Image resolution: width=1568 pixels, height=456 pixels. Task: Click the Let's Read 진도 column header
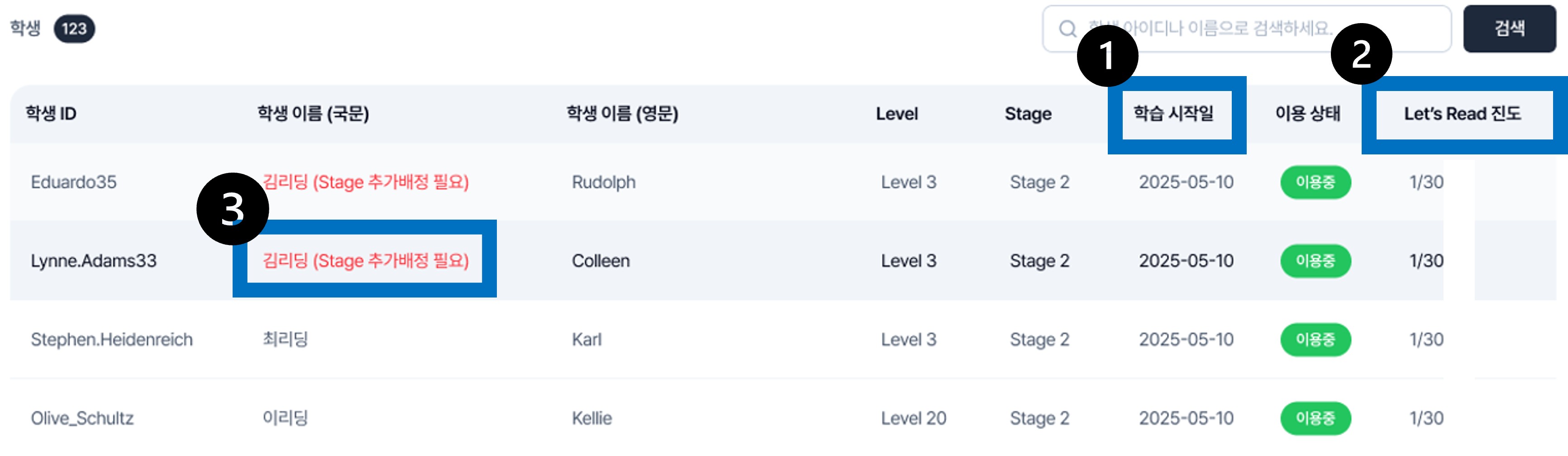(1462, 114)
